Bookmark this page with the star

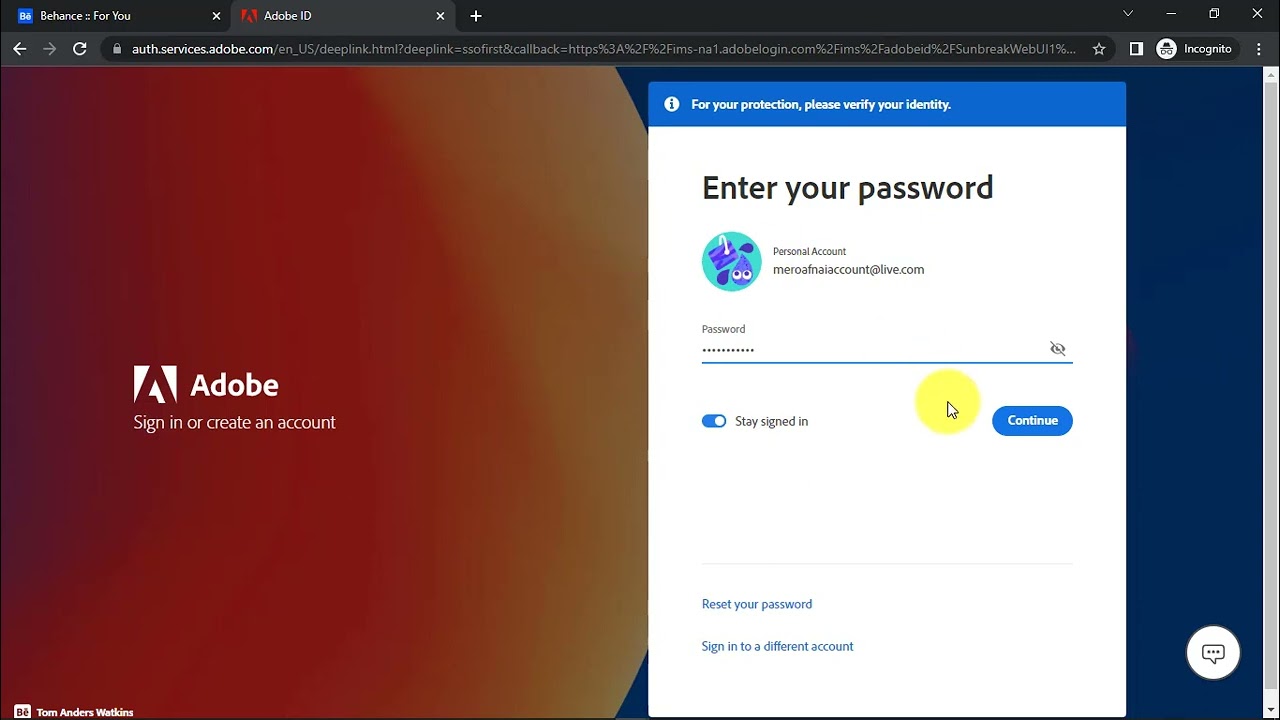(x=1099, y=49)
